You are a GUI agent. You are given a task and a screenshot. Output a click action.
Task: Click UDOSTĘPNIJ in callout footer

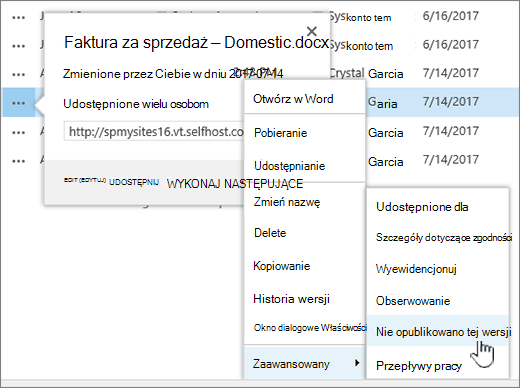click(x=134, y=182)
